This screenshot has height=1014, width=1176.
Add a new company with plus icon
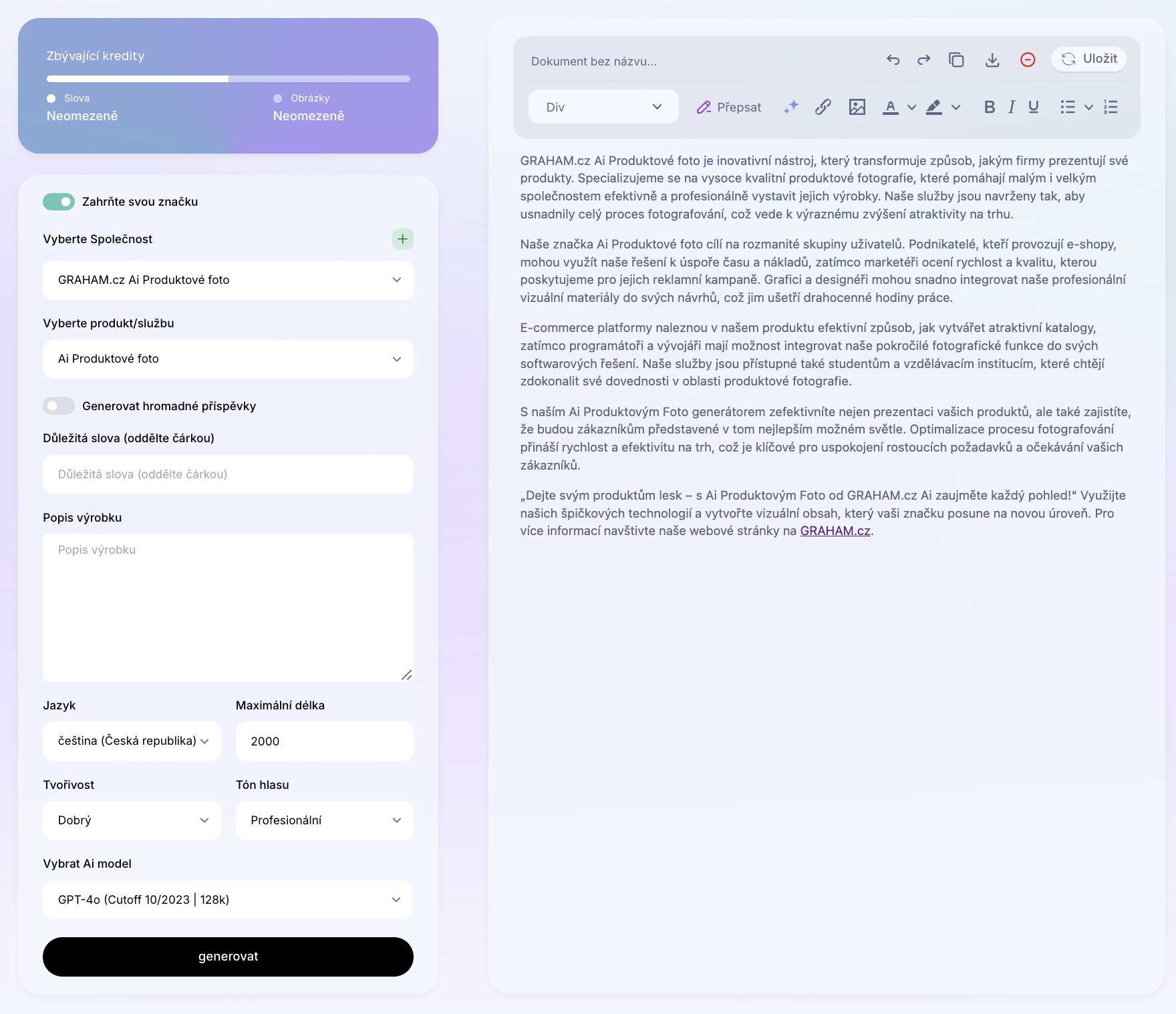tap(402, 239)
